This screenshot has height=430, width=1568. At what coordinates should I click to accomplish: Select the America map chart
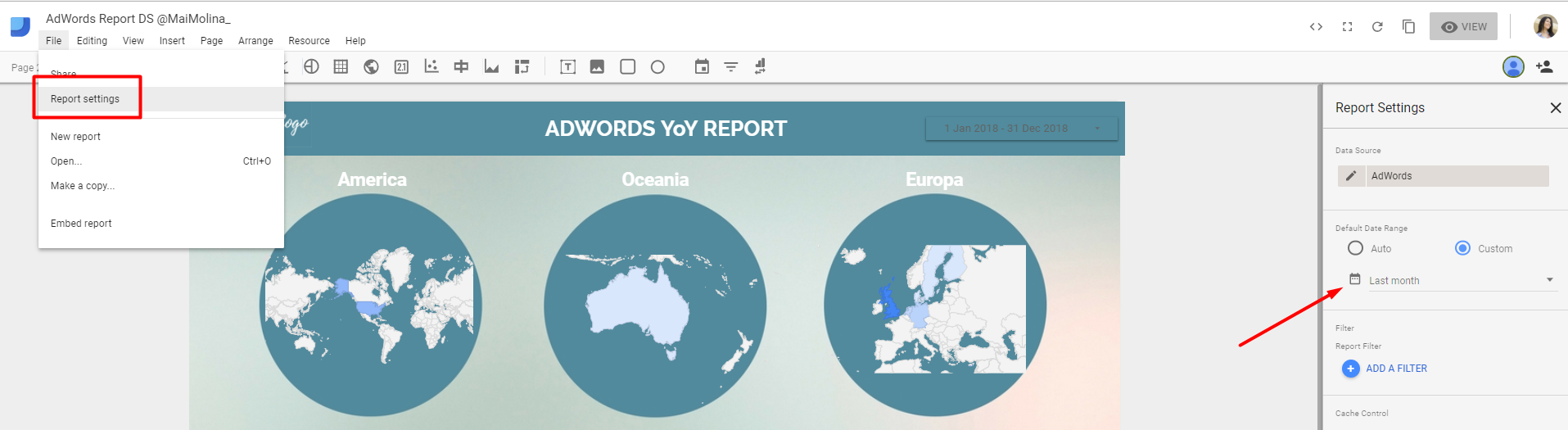(x=371, y=306)
